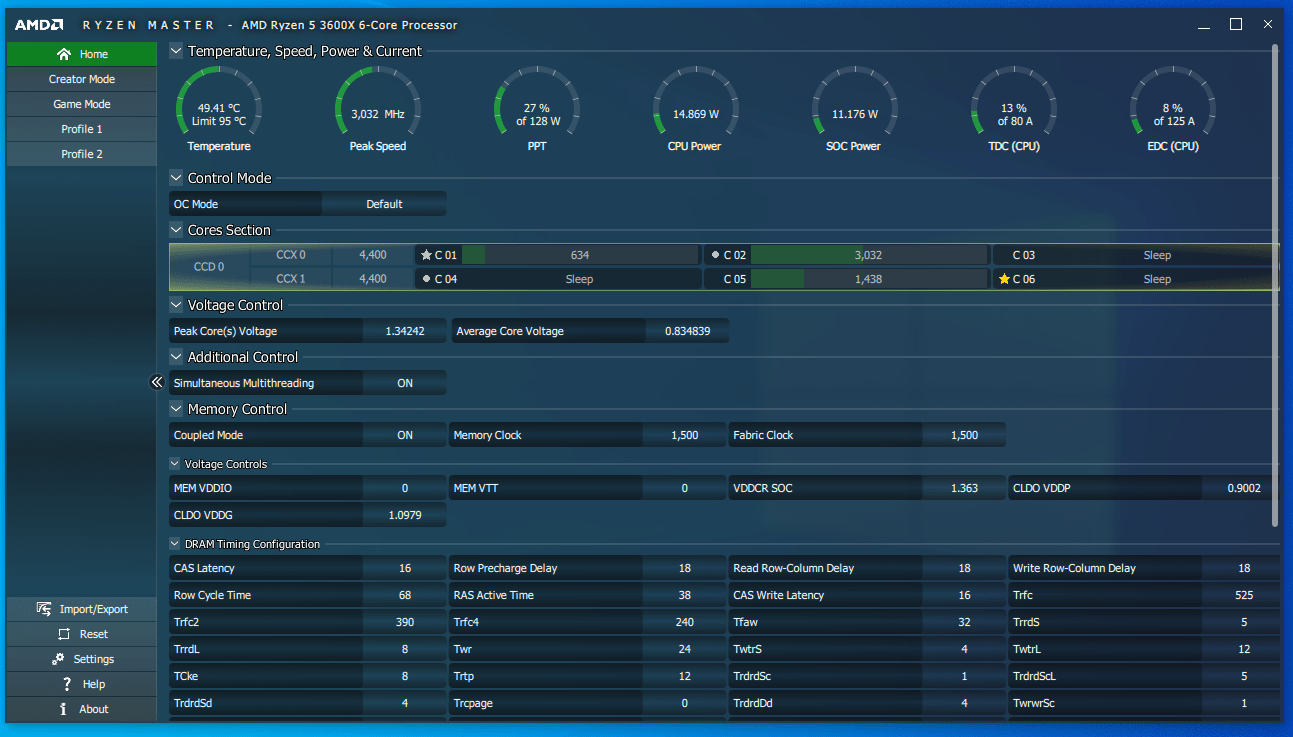Toggle the Coupled Mode ON value
Screen dimensions: 1293x737
(x=404, y=435)
